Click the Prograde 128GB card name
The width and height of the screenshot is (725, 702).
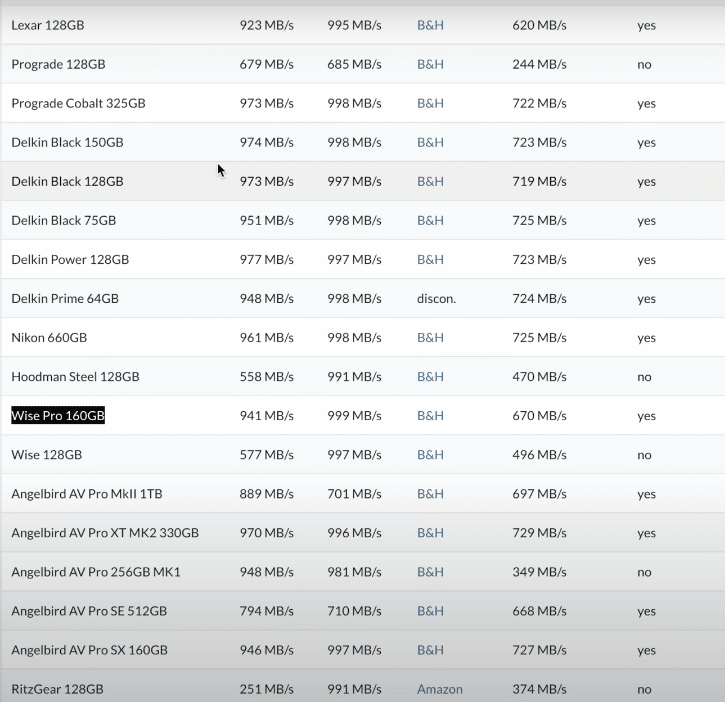(x=58, y=64)
